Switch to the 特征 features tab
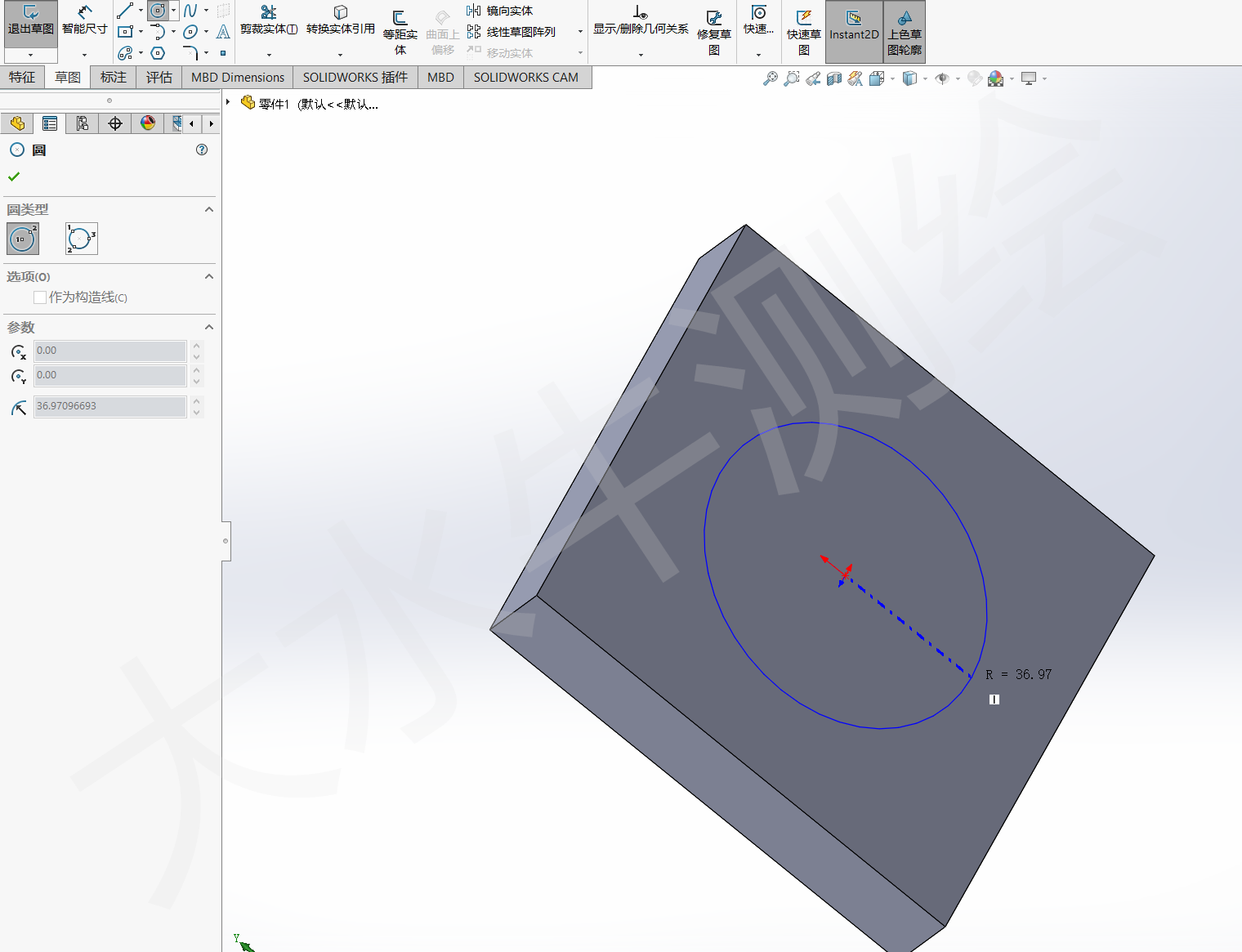Screen dimensions: 1242x952 pos(22,78)
